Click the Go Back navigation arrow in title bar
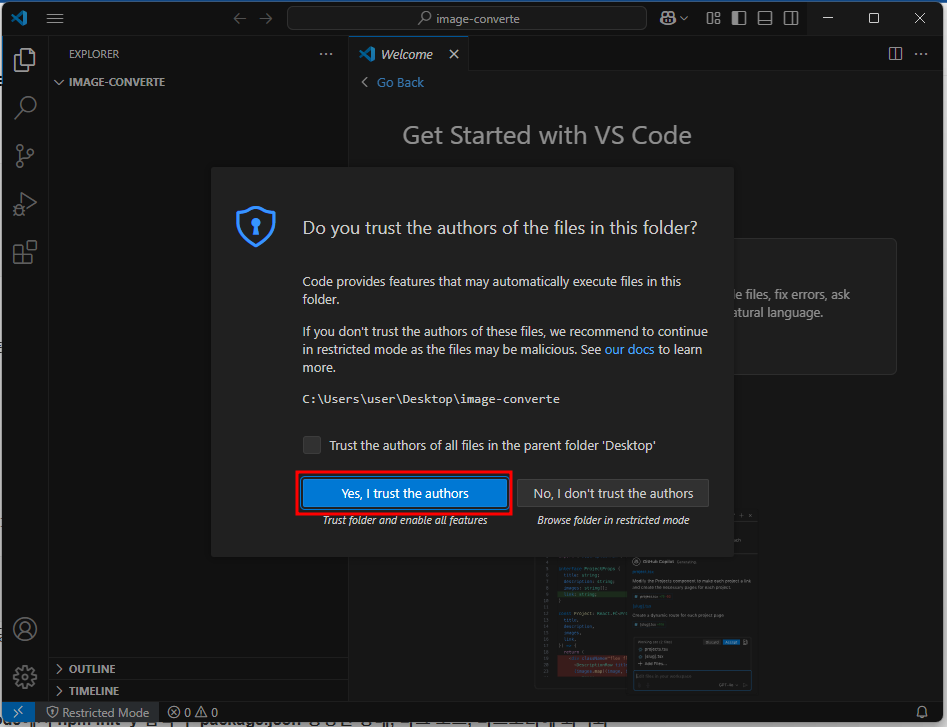This screenshot has width=947, height=727. 240,19
